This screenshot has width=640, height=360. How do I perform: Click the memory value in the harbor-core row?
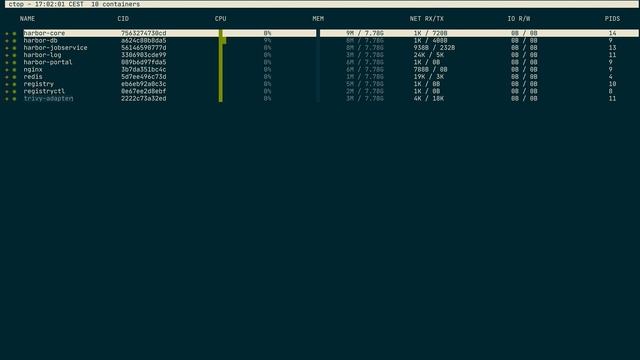[365, 33]
